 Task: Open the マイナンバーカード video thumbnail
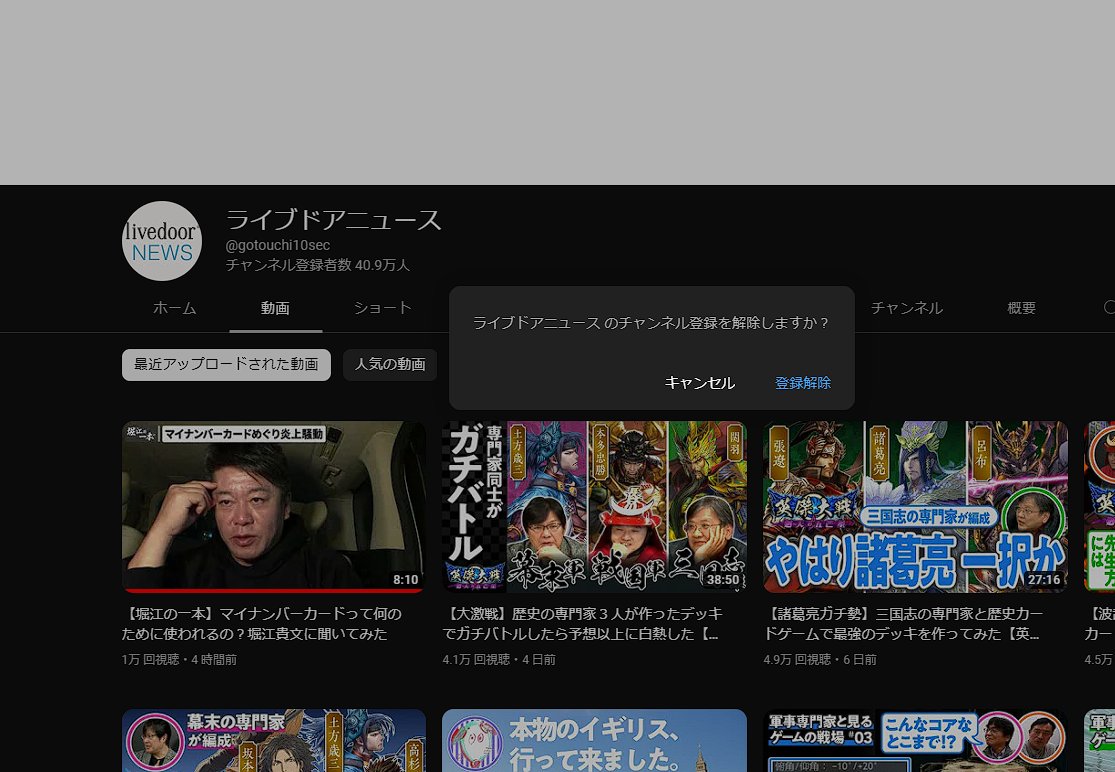click(x=274, y=507)
